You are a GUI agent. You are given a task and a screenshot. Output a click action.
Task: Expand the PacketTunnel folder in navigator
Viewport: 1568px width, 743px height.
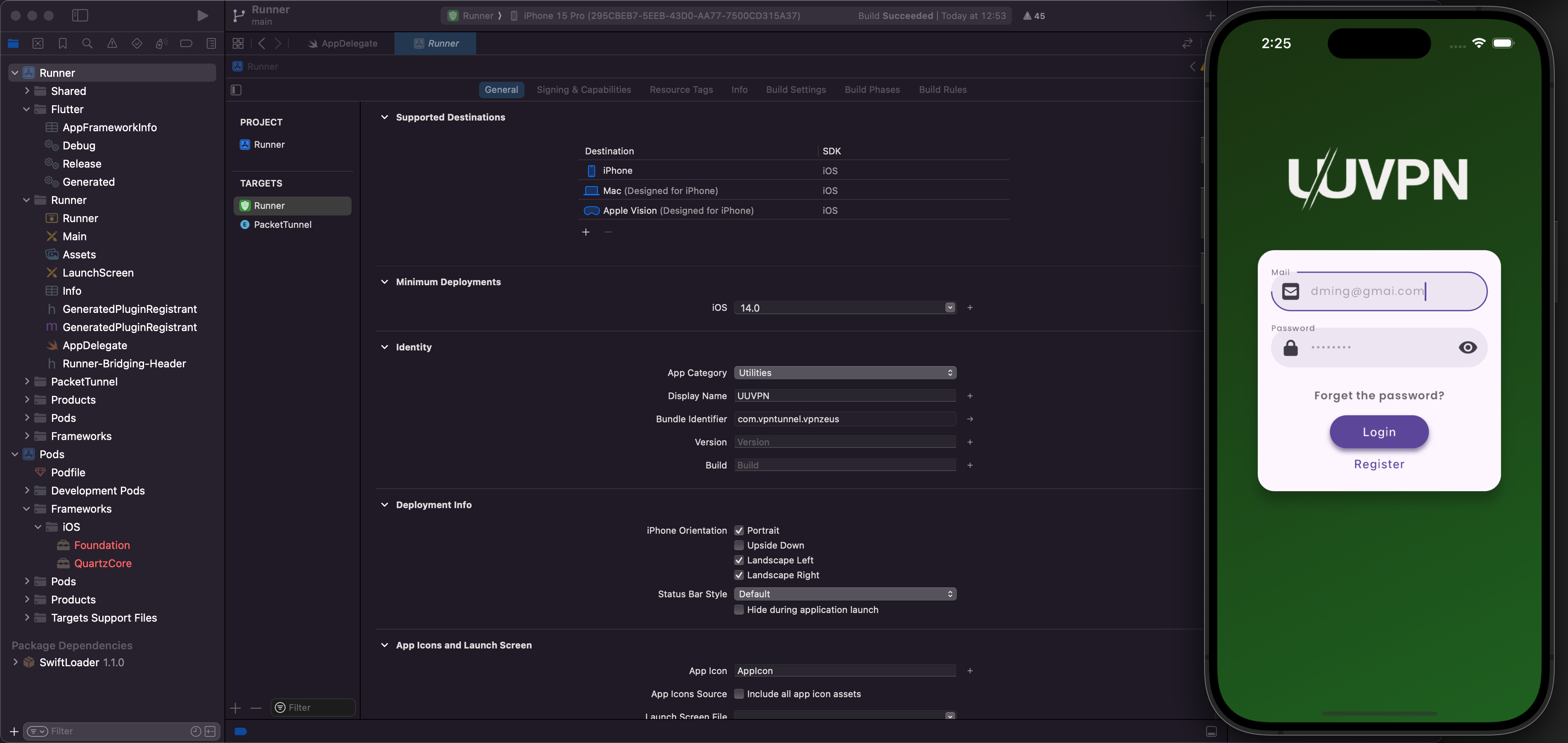[27, 381]
